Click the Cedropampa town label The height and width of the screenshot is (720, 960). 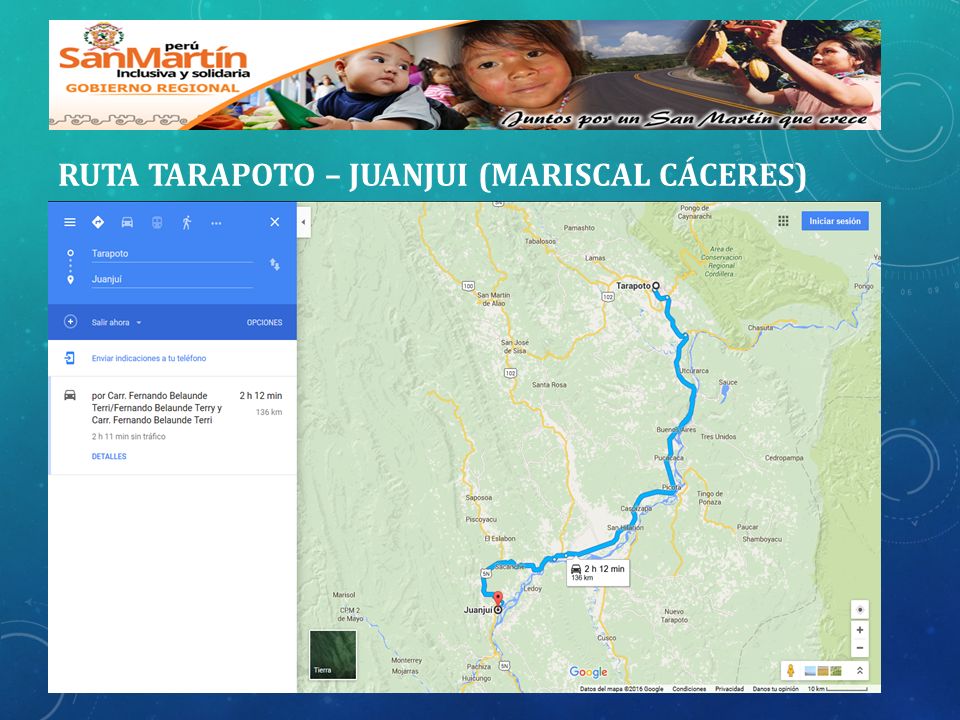(784, 458)
